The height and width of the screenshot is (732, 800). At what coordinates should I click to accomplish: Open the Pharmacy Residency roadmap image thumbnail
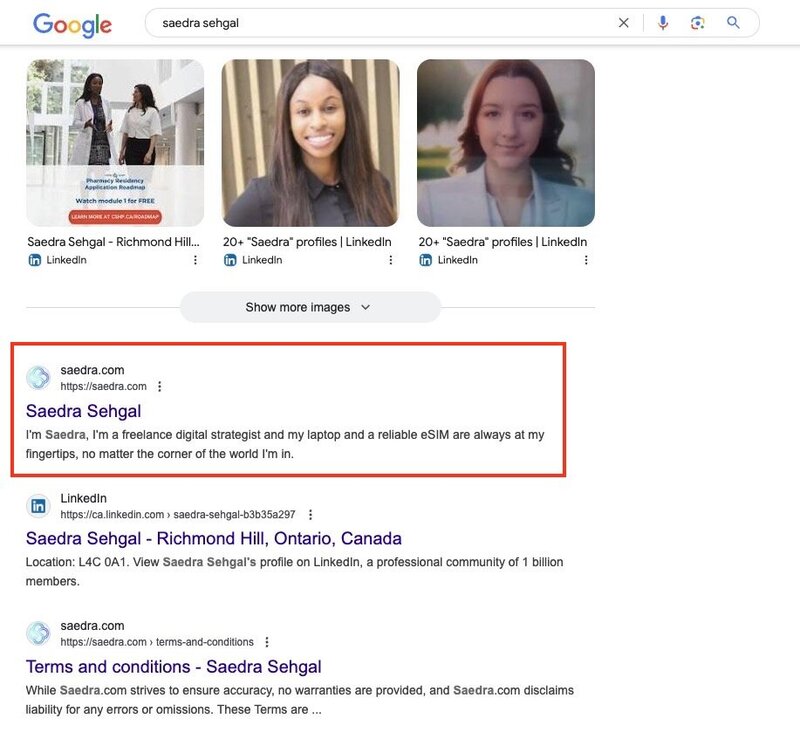[x=115, y=143]
